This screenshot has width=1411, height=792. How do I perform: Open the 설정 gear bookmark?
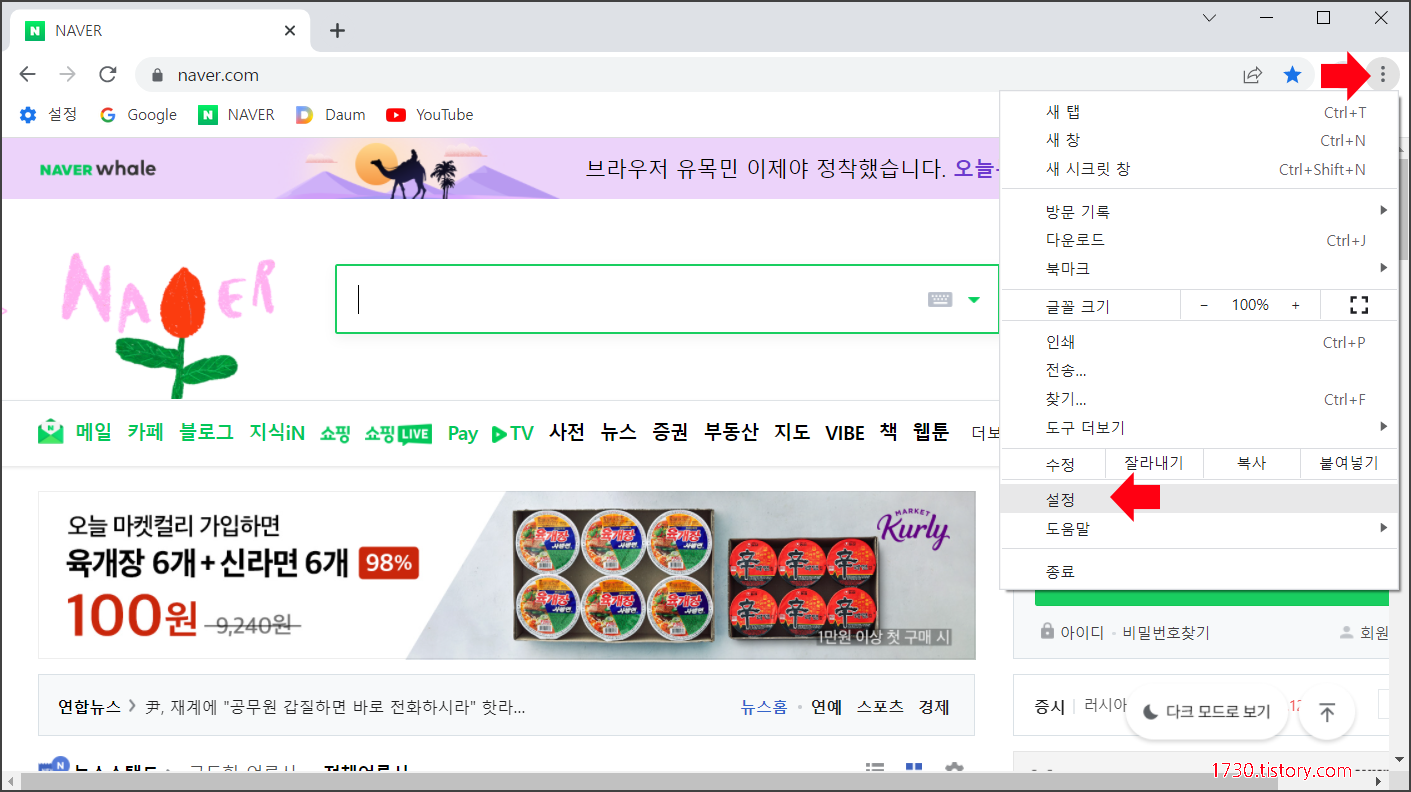pos(48,114)
